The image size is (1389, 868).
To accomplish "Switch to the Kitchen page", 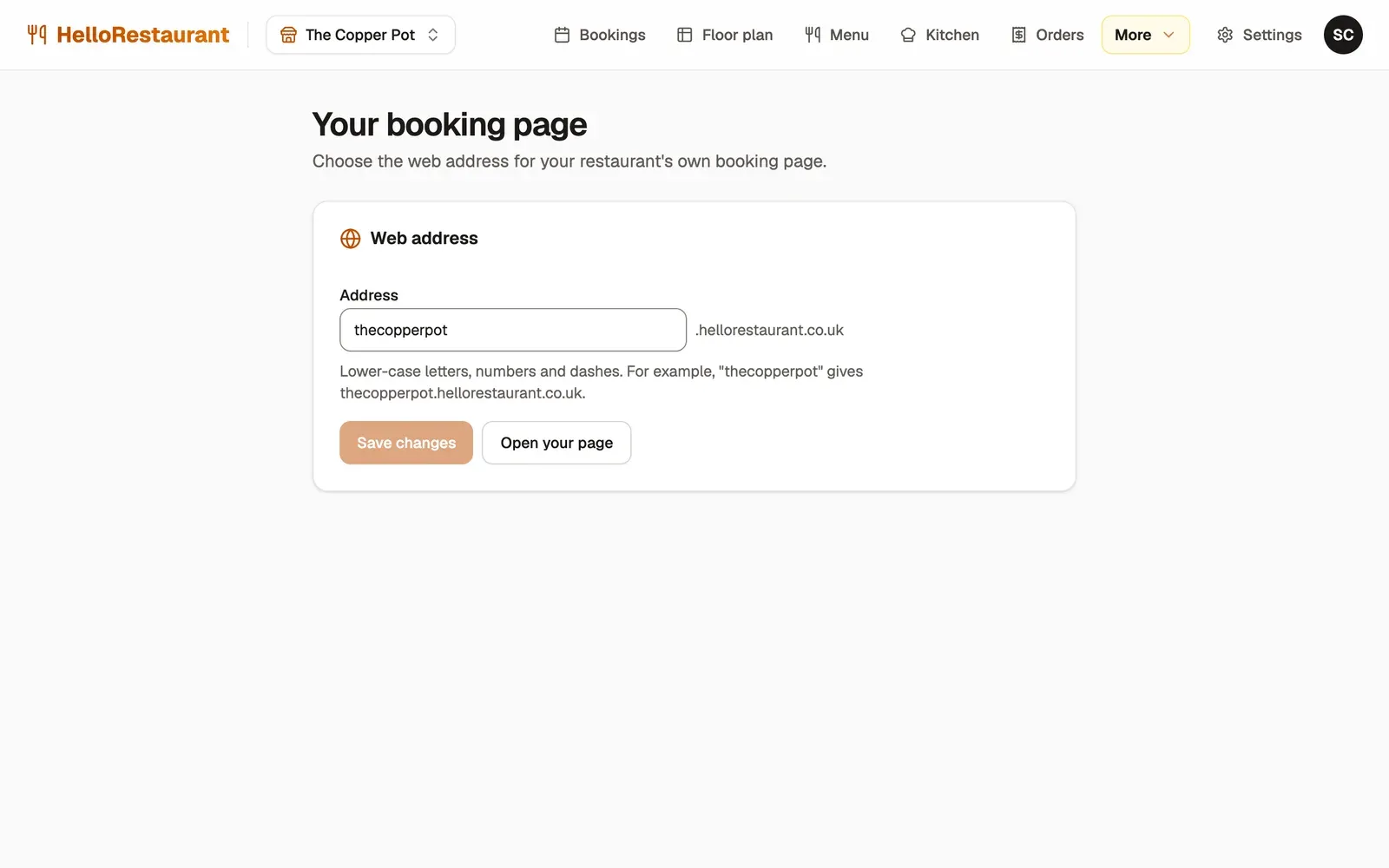I will point(940,35).
